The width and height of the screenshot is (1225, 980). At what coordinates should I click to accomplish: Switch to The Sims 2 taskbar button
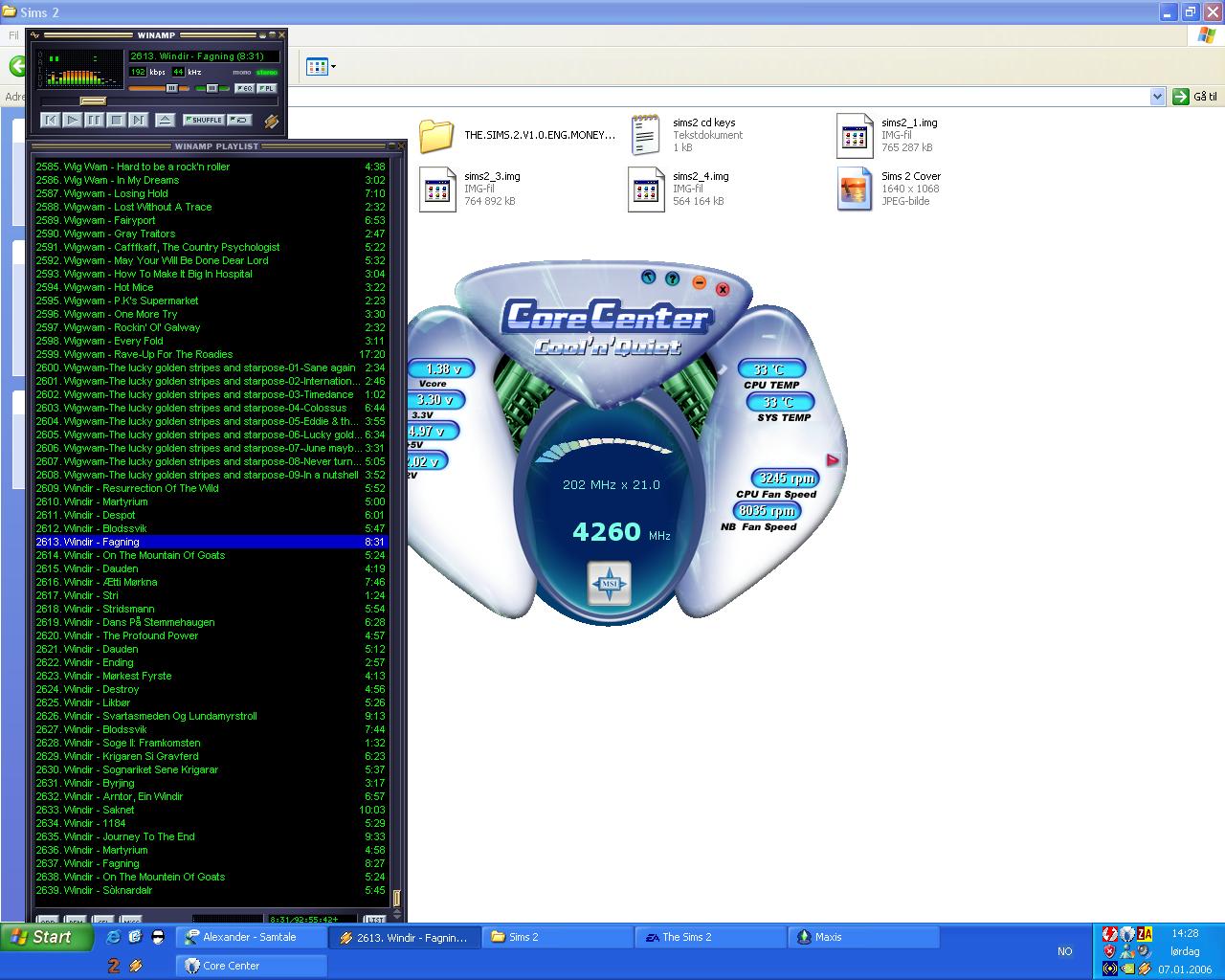(x=711, y=937)
